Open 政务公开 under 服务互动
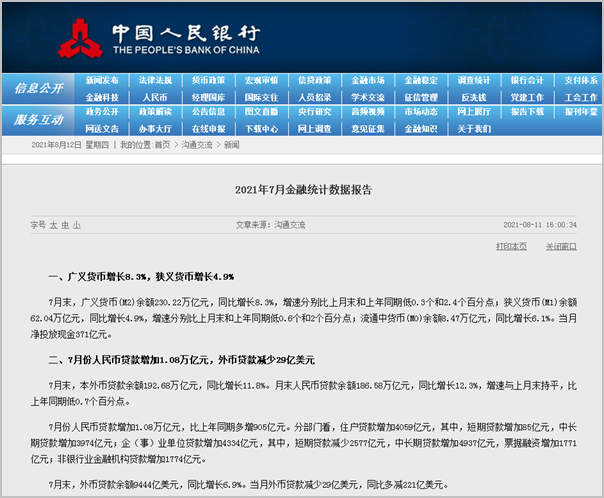Viewport: 604px width, 498px height. (101, 112)
